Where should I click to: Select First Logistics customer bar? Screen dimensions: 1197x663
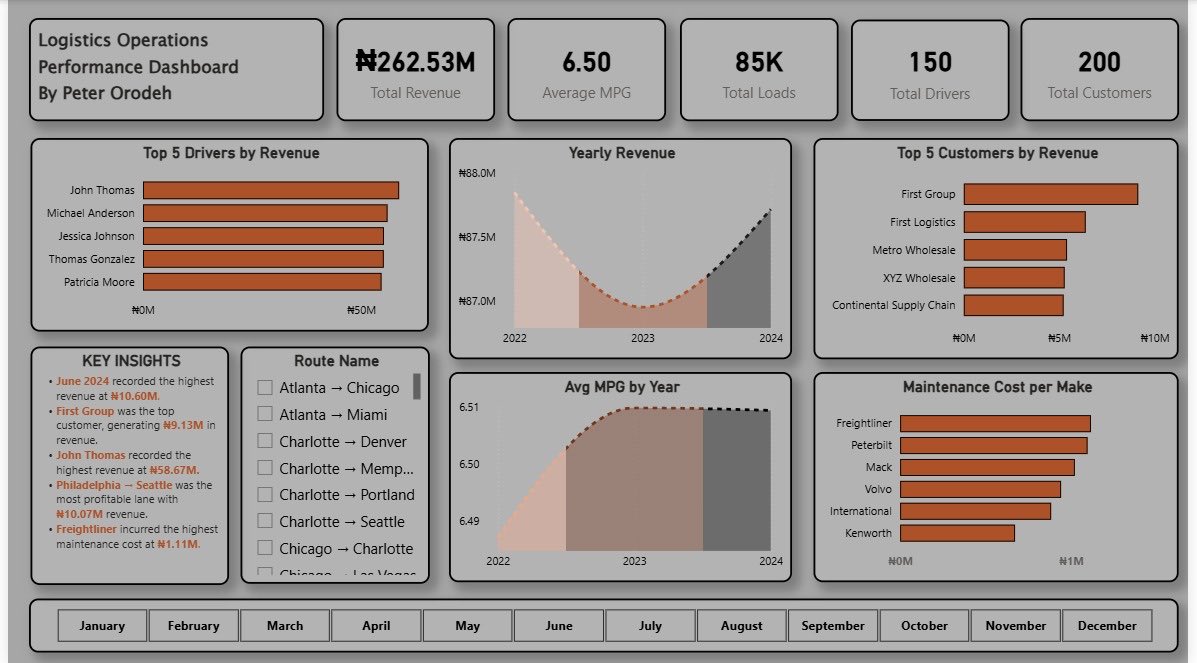1024,222
